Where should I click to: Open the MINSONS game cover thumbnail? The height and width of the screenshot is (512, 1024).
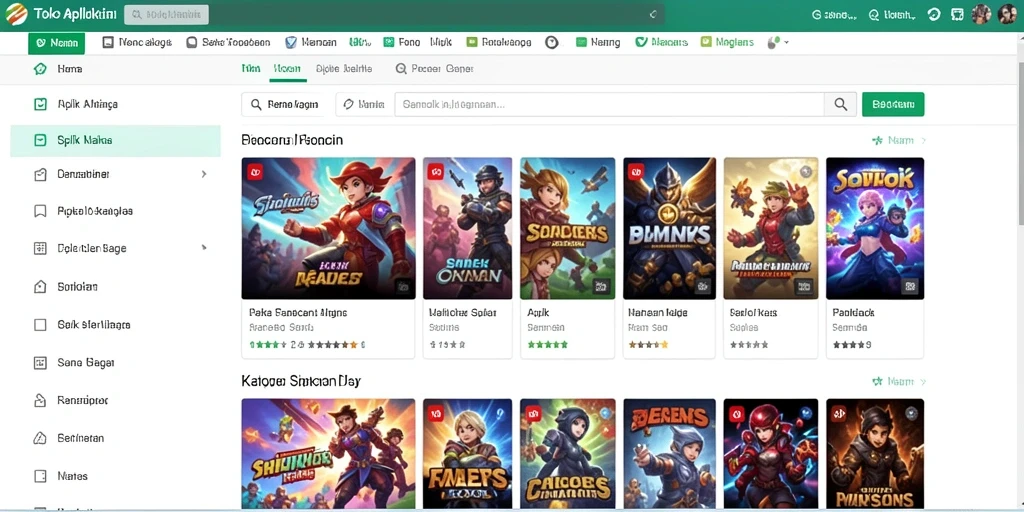click(x=874, y=455)
